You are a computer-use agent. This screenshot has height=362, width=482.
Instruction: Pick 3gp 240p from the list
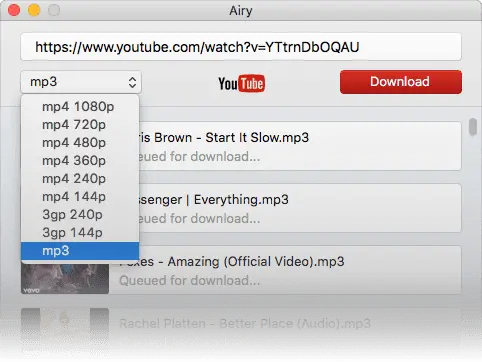coord(80,215)
